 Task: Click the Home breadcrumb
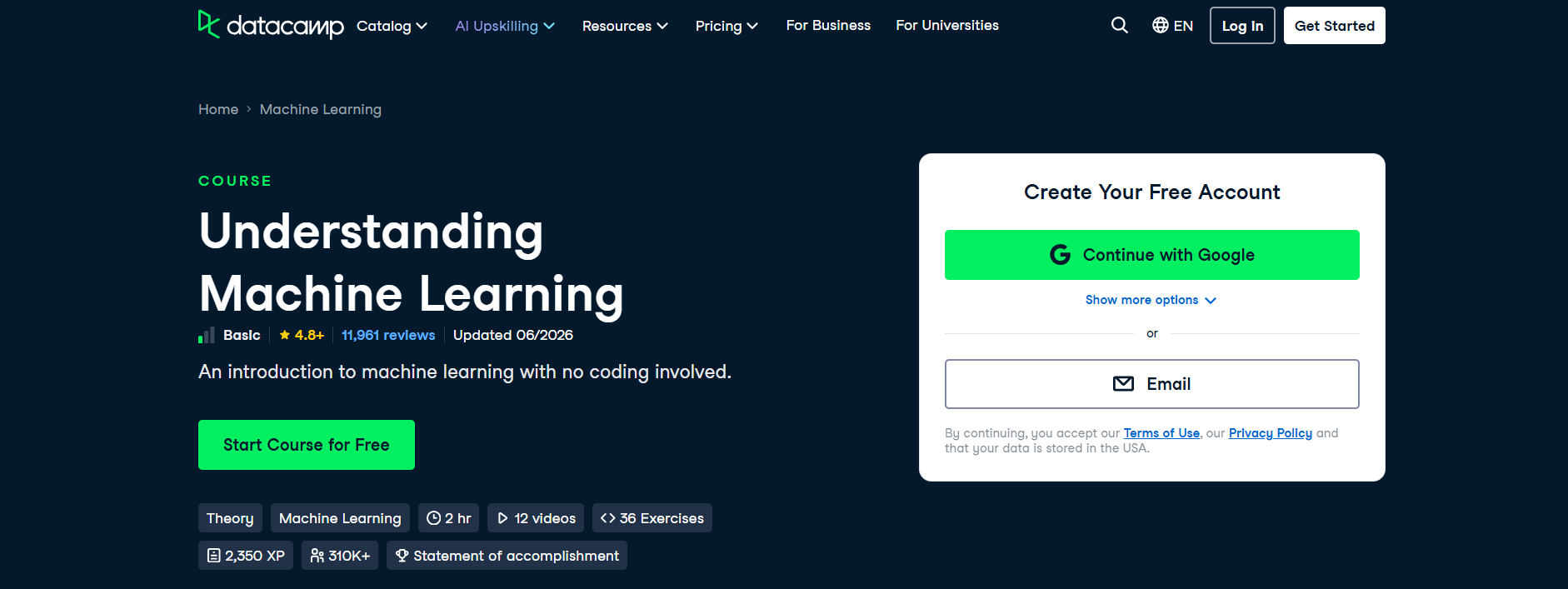tap(218, 109)
